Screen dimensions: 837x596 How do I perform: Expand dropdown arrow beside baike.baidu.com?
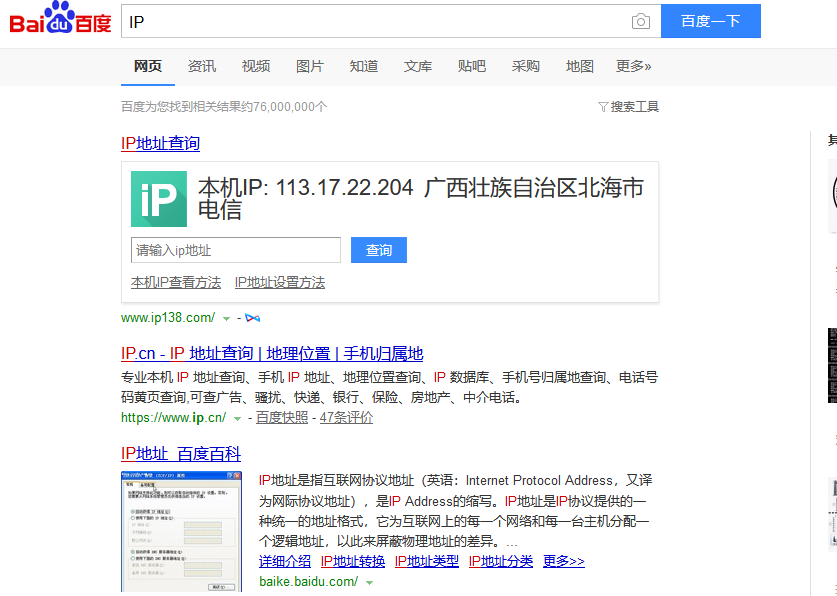click(369, 582)
